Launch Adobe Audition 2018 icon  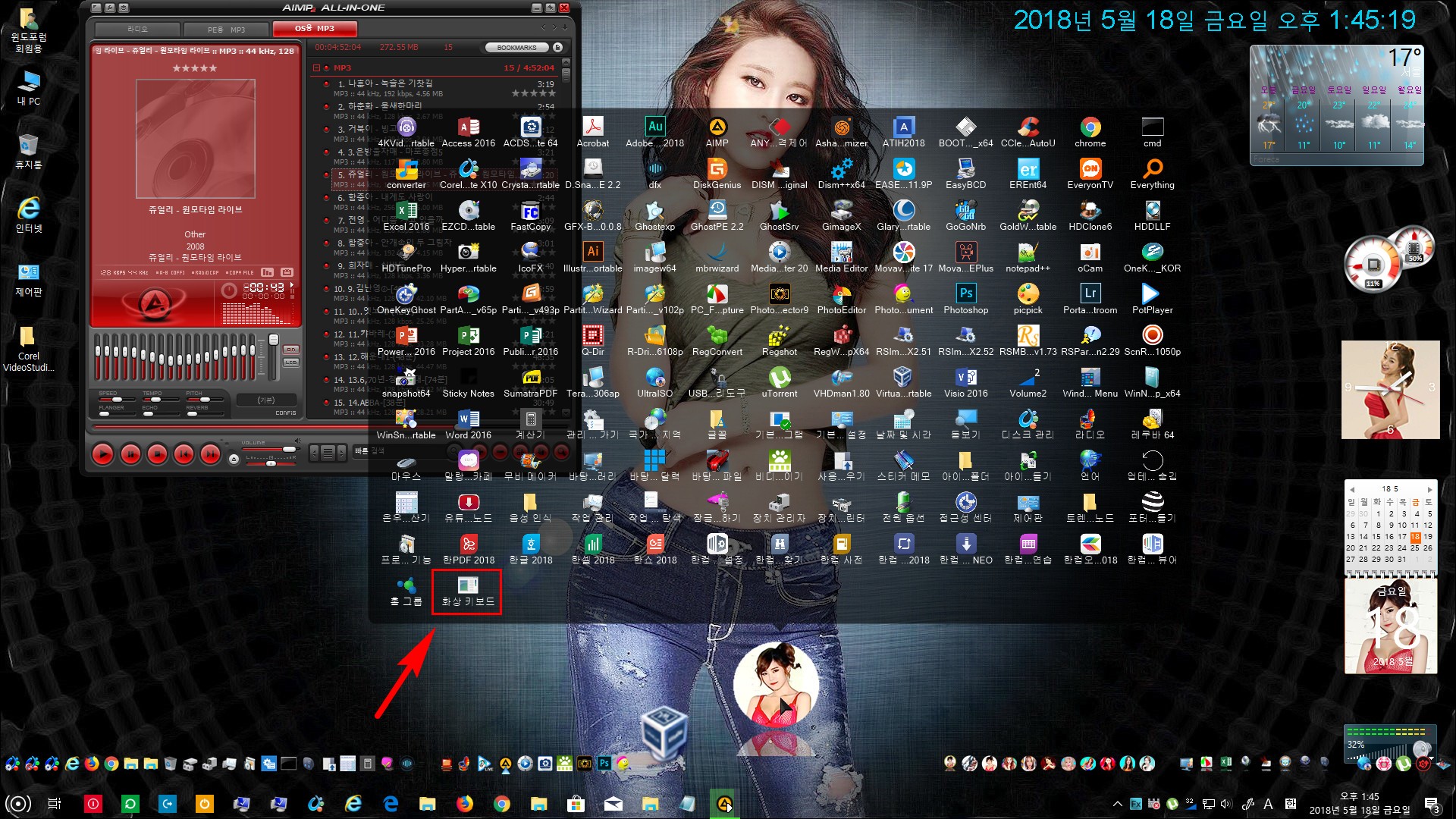654,133
